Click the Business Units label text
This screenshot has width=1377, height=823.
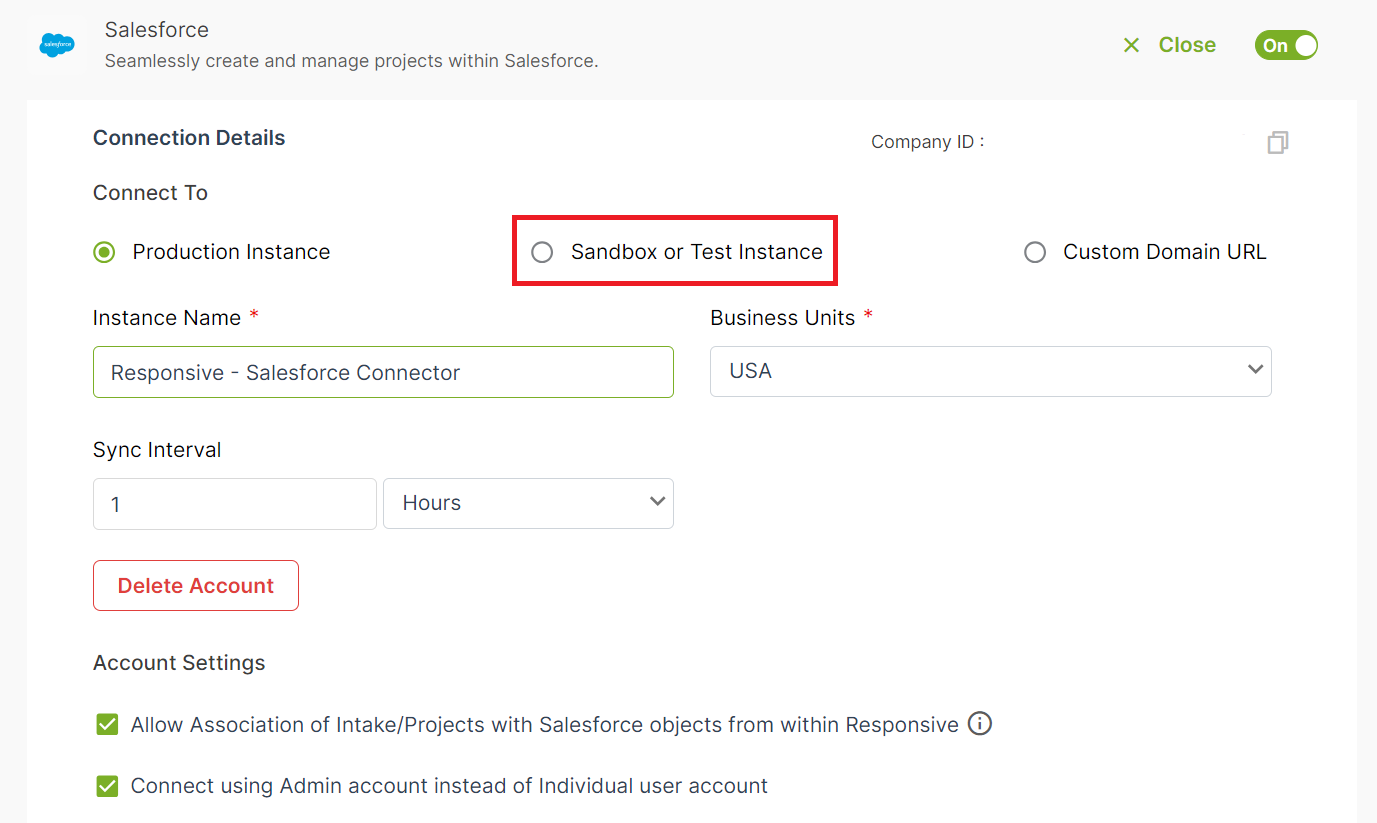click(x=783, y=318)
